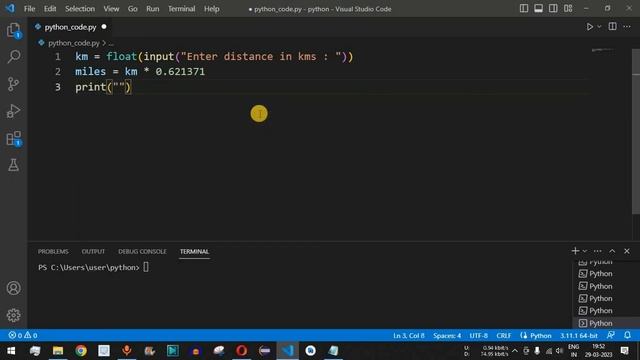Open the View menu

[111, 9]
